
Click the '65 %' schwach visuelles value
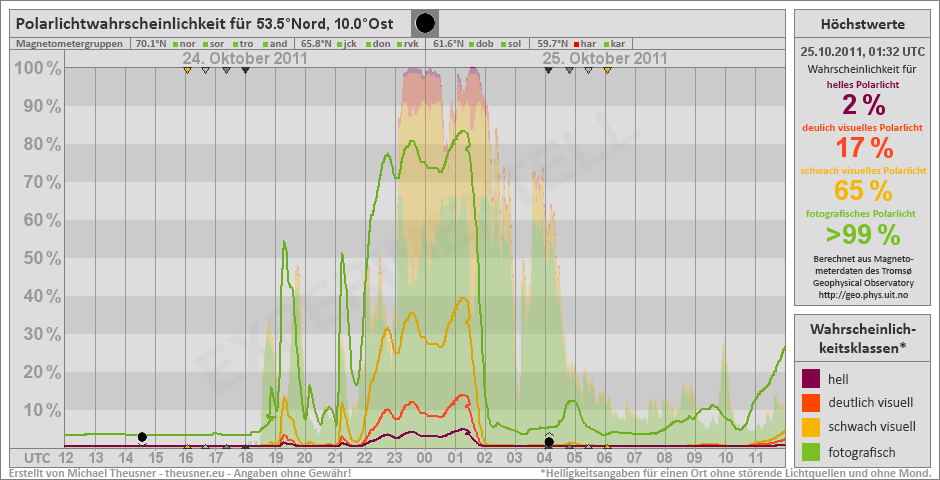[862, 190]
